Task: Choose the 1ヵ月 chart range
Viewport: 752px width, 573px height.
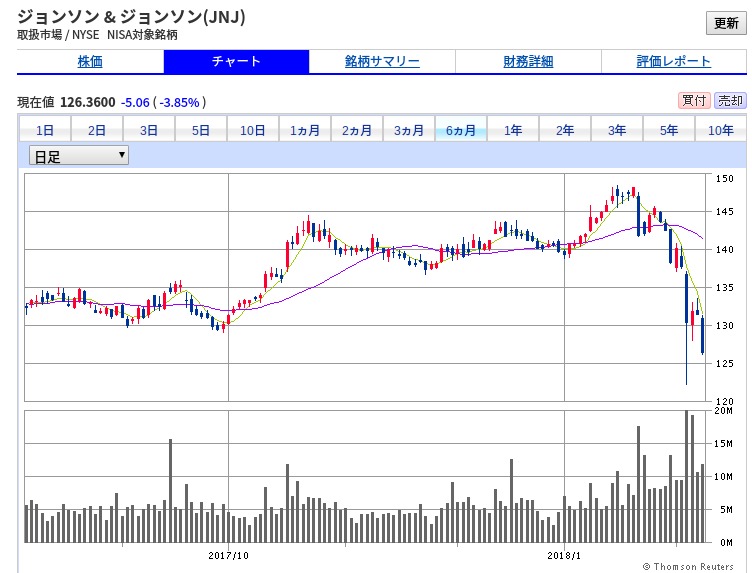Action: coord(305,130)
